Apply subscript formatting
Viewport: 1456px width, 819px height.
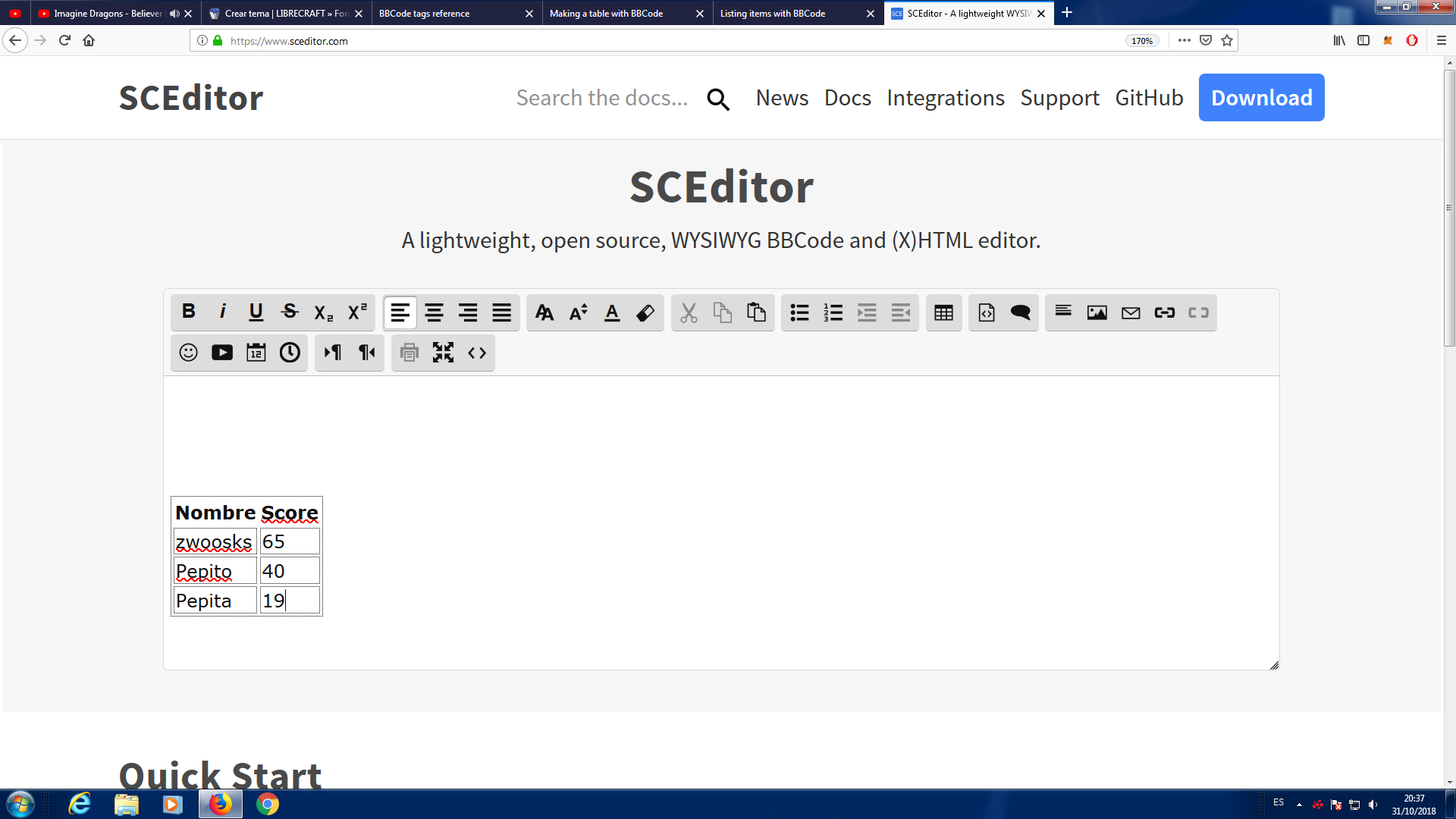coord(324,312)
